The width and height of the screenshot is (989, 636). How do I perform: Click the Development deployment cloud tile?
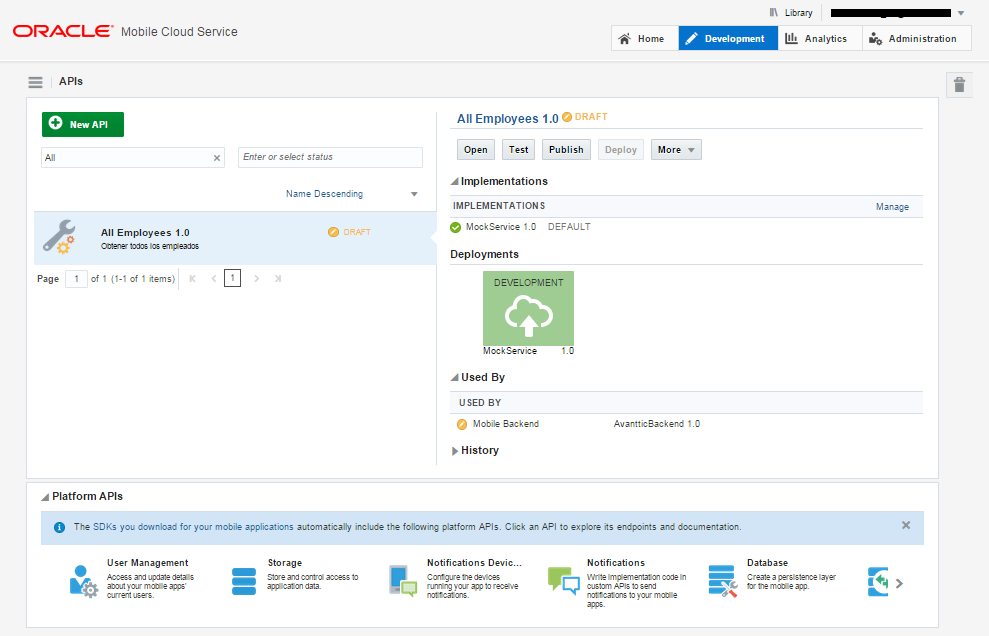(529, 308)
